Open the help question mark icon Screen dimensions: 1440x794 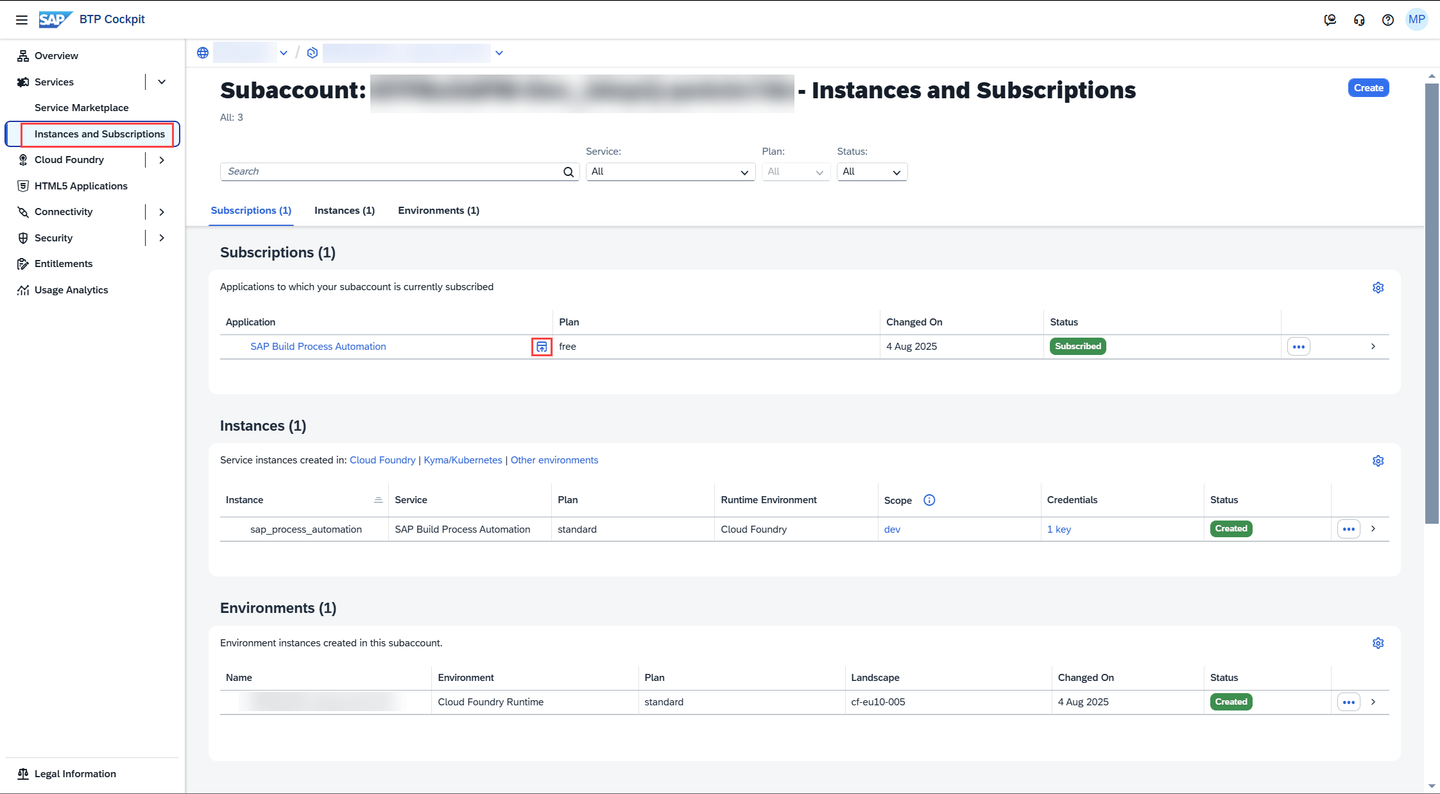1388,19
